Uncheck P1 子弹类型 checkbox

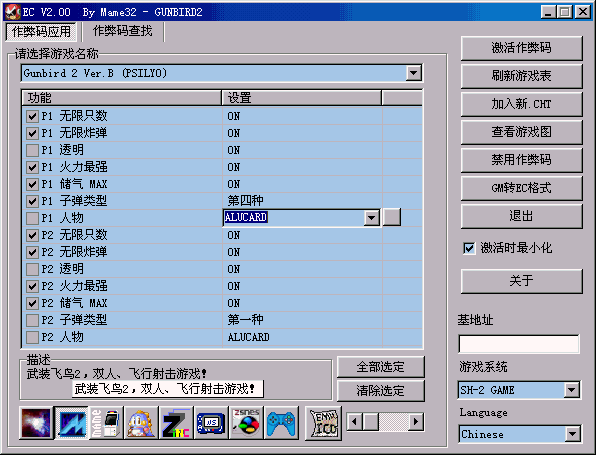click(x=32, y=201)
